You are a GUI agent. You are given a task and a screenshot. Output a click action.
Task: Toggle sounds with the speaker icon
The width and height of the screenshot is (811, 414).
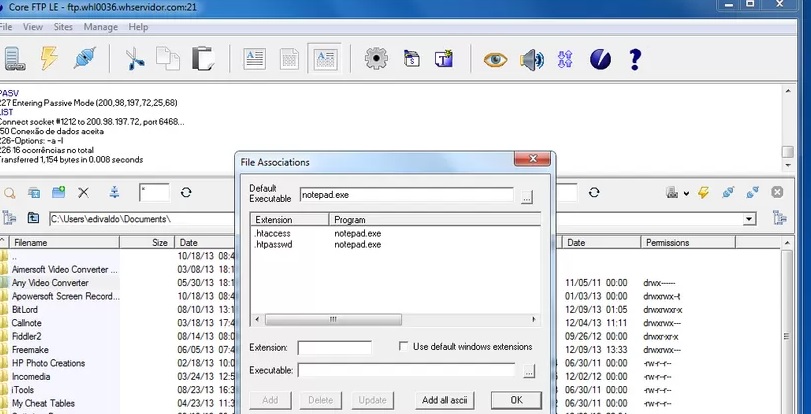click(531, 60)
